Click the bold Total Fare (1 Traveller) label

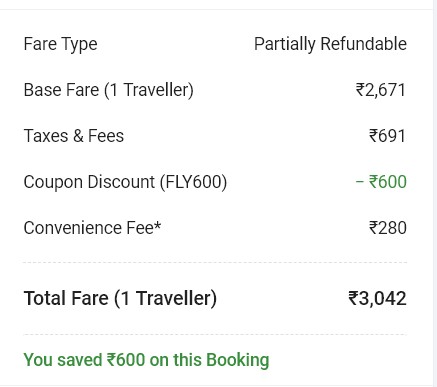tap(120, 298)
